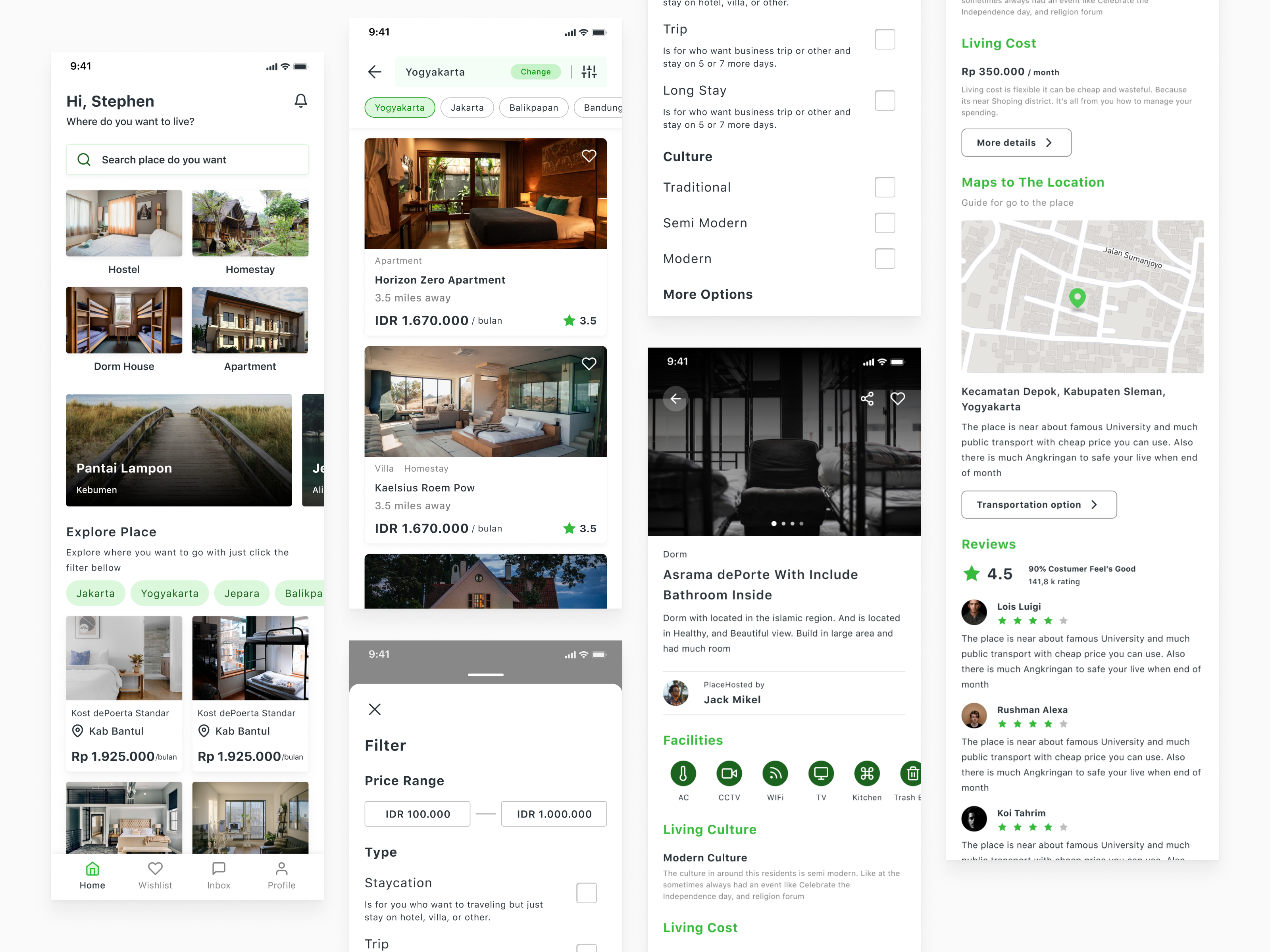This screenshot has height=952, width=1270.
Task: Tick the Staycation type checkbox
Action: [x=586, y=892]
